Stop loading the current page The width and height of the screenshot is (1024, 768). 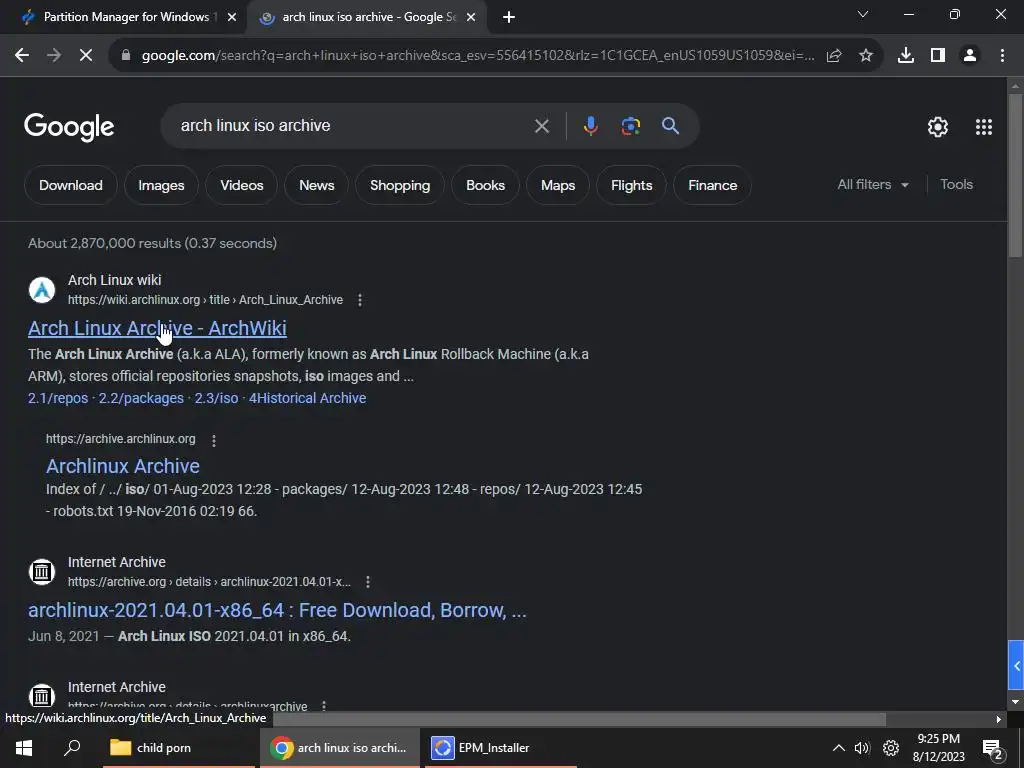coord(86,56)
